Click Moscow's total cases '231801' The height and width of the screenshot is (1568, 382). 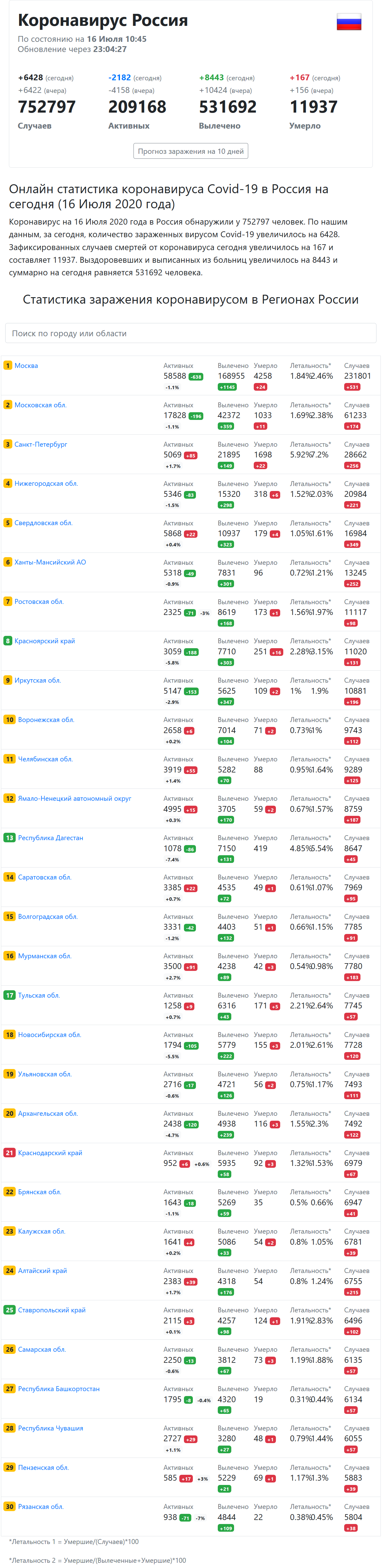(x=358, y=376)
